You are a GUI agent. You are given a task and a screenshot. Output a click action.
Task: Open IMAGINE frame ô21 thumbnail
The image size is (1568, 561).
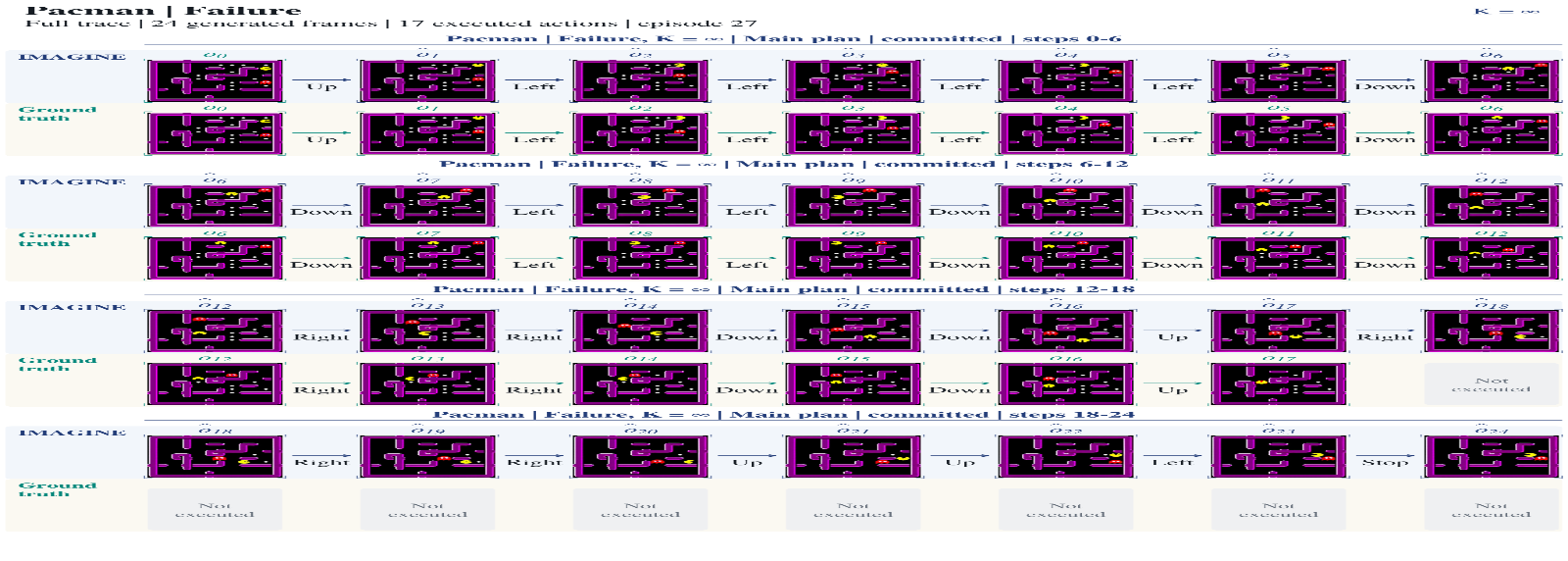[854, 457]
